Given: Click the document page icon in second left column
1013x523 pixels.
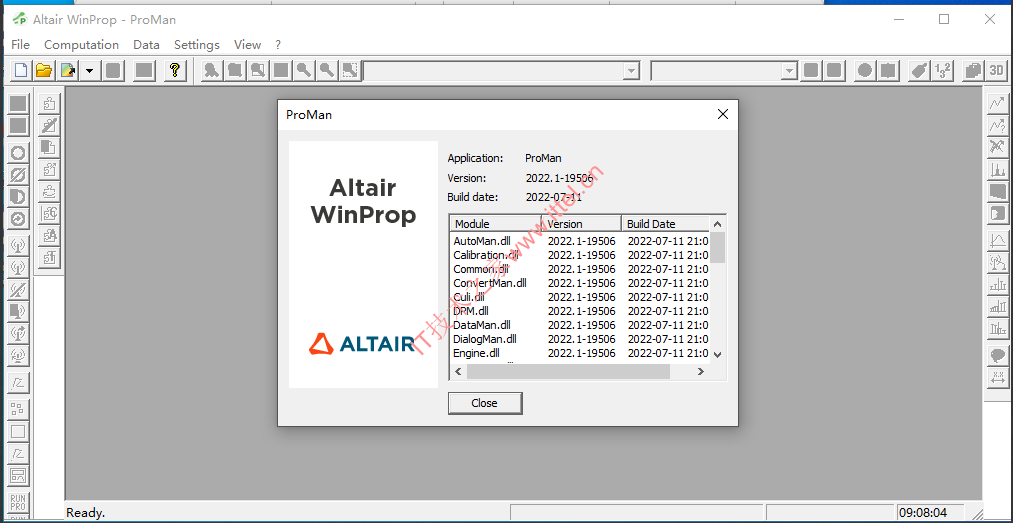Looking at the screenshot, I should [49, 147].
